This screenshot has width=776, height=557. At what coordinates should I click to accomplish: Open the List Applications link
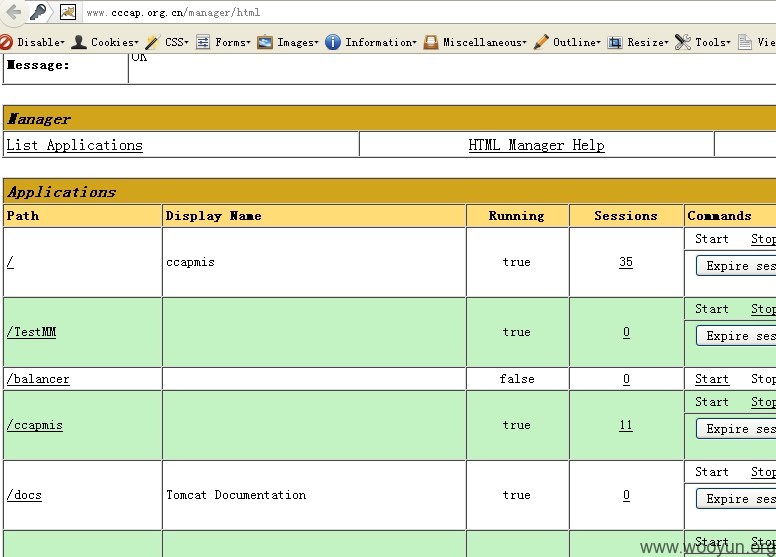coord(74,145)
